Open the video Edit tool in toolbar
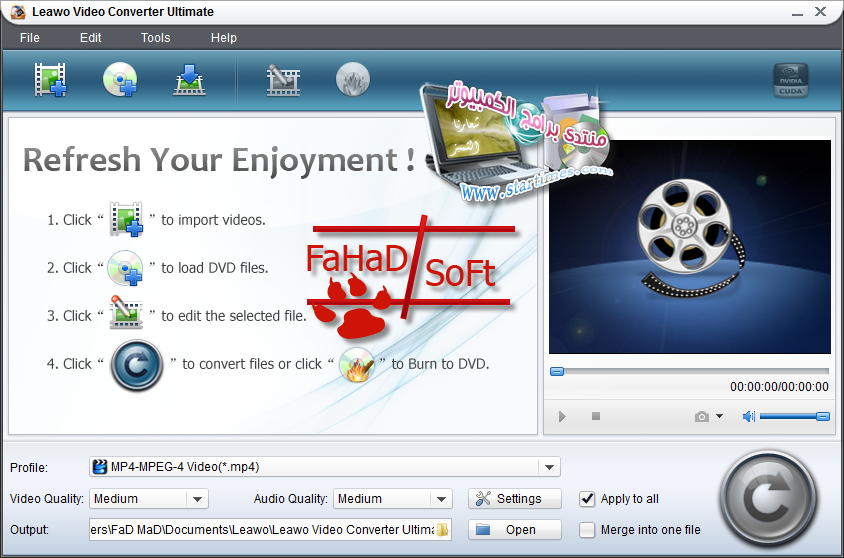This screenshot has height=558, width=844. click(284, 79)
